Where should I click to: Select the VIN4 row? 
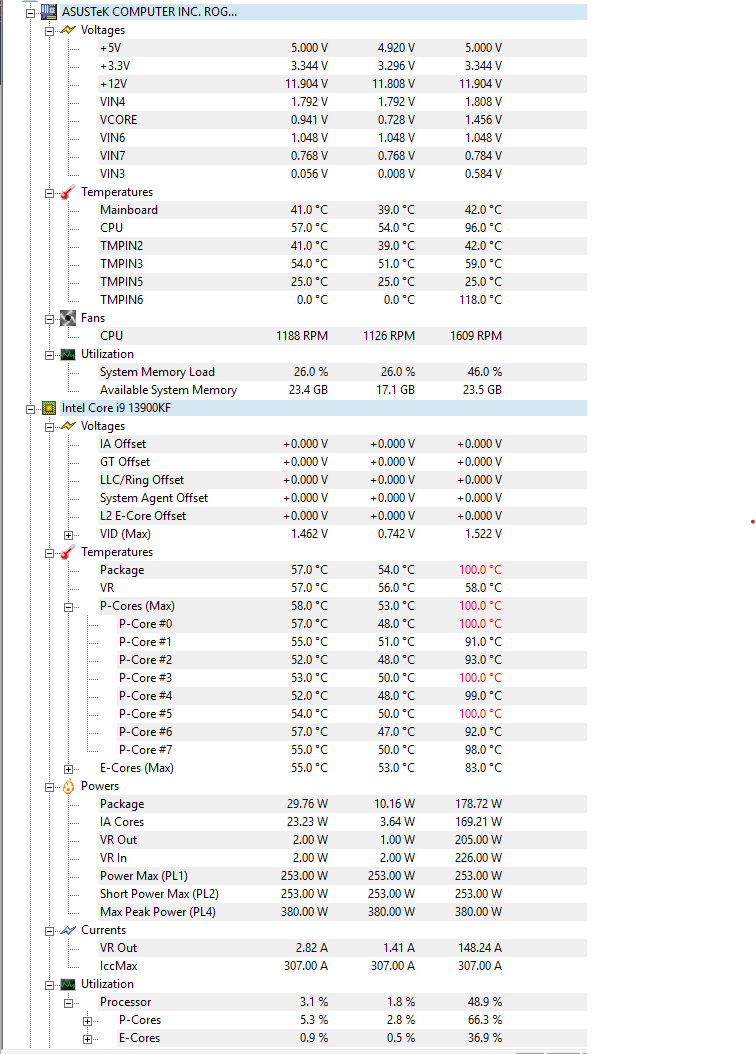click(342, 102)
